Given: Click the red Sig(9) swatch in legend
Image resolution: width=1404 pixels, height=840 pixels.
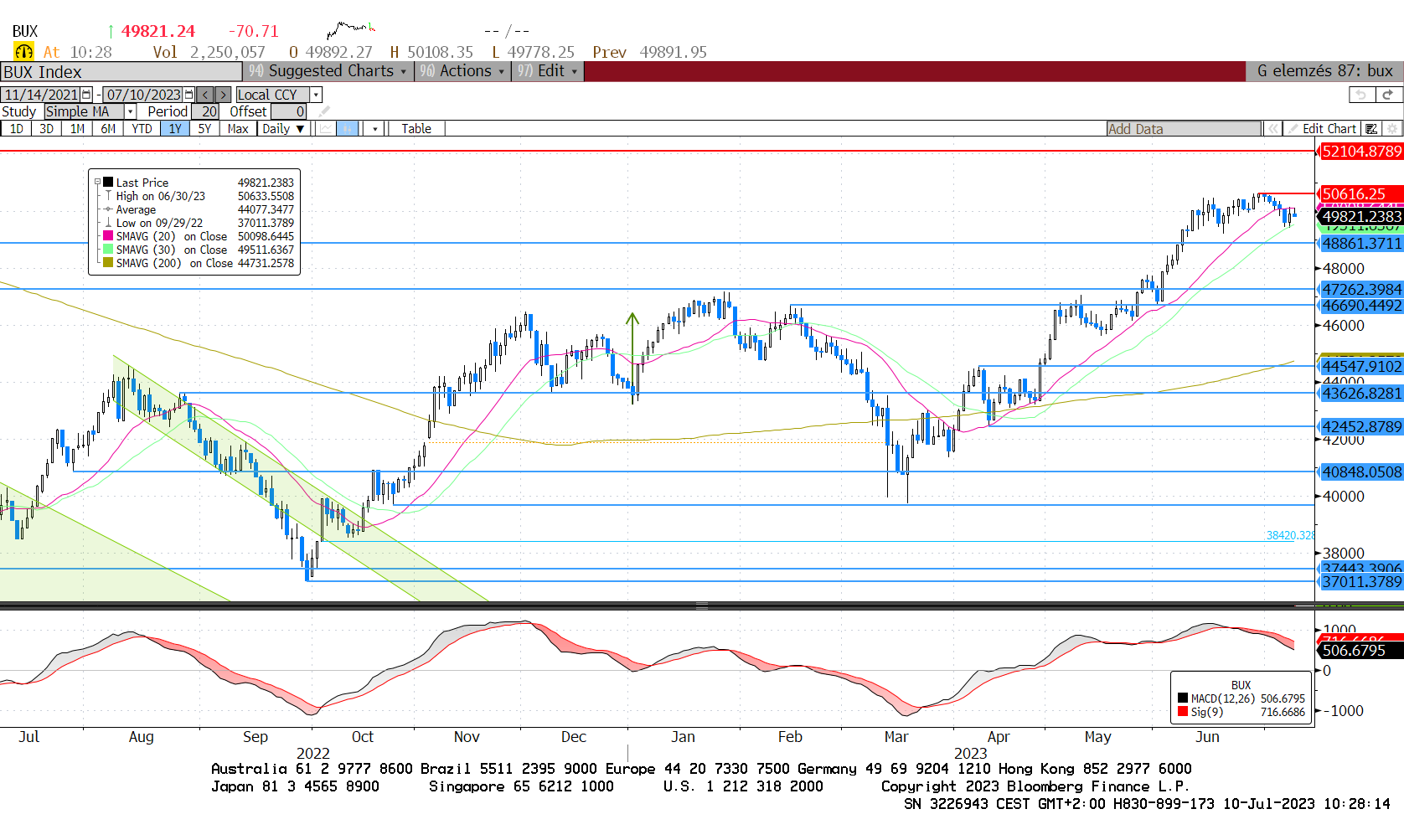Looking at the screenshot, I should coord(1183,712).
